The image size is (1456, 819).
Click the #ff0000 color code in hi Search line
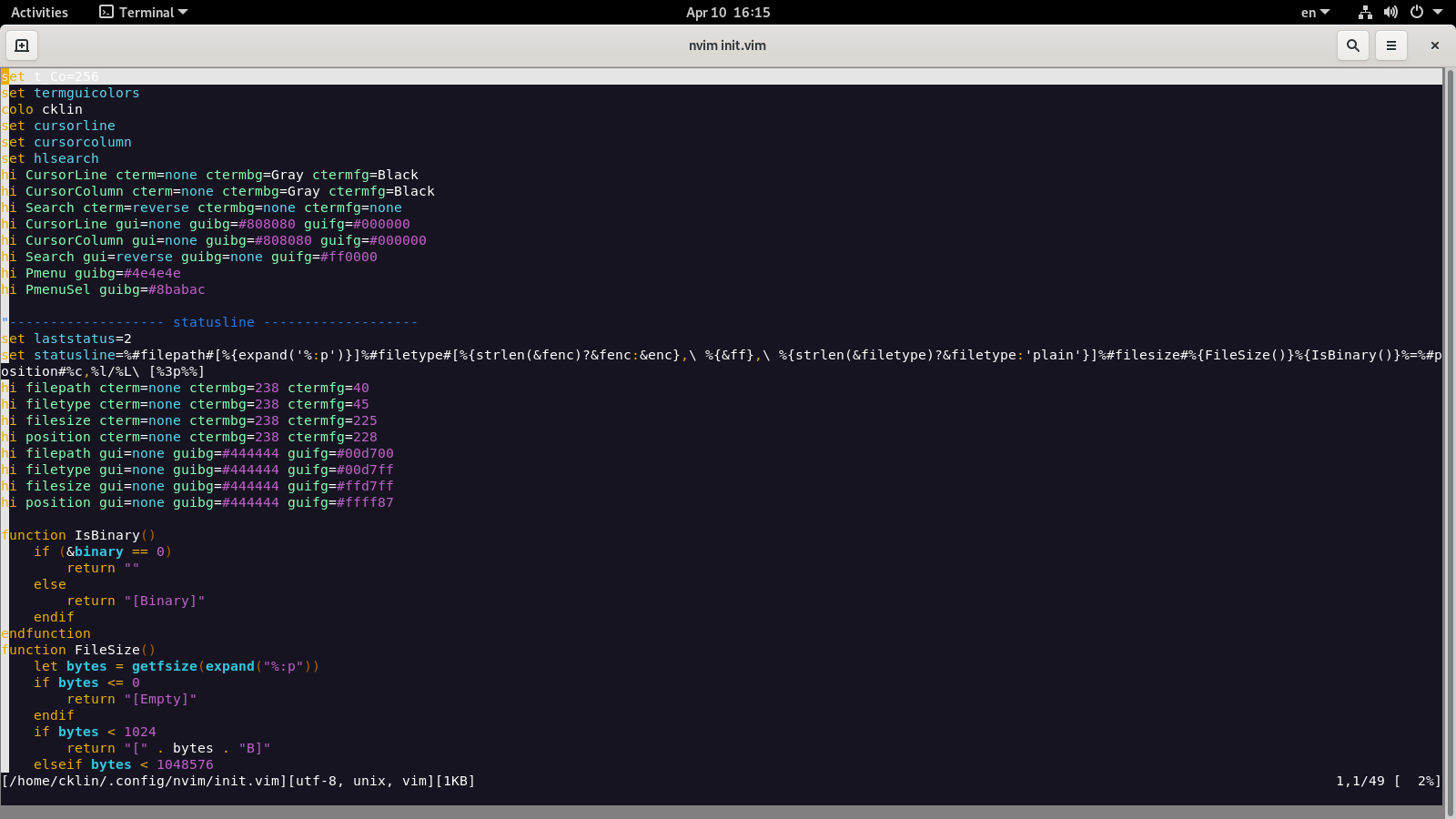pyautogui.click(x=347, y=257)
